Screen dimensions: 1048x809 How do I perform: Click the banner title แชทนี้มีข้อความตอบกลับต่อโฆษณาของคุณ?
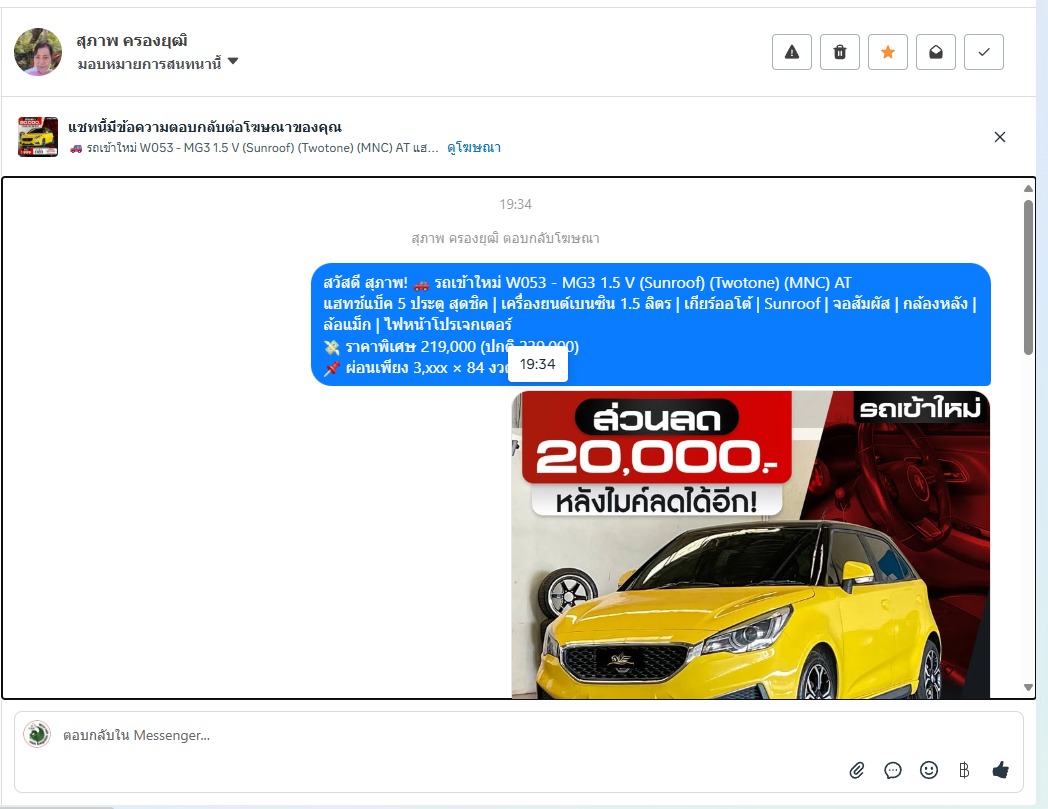205,127
